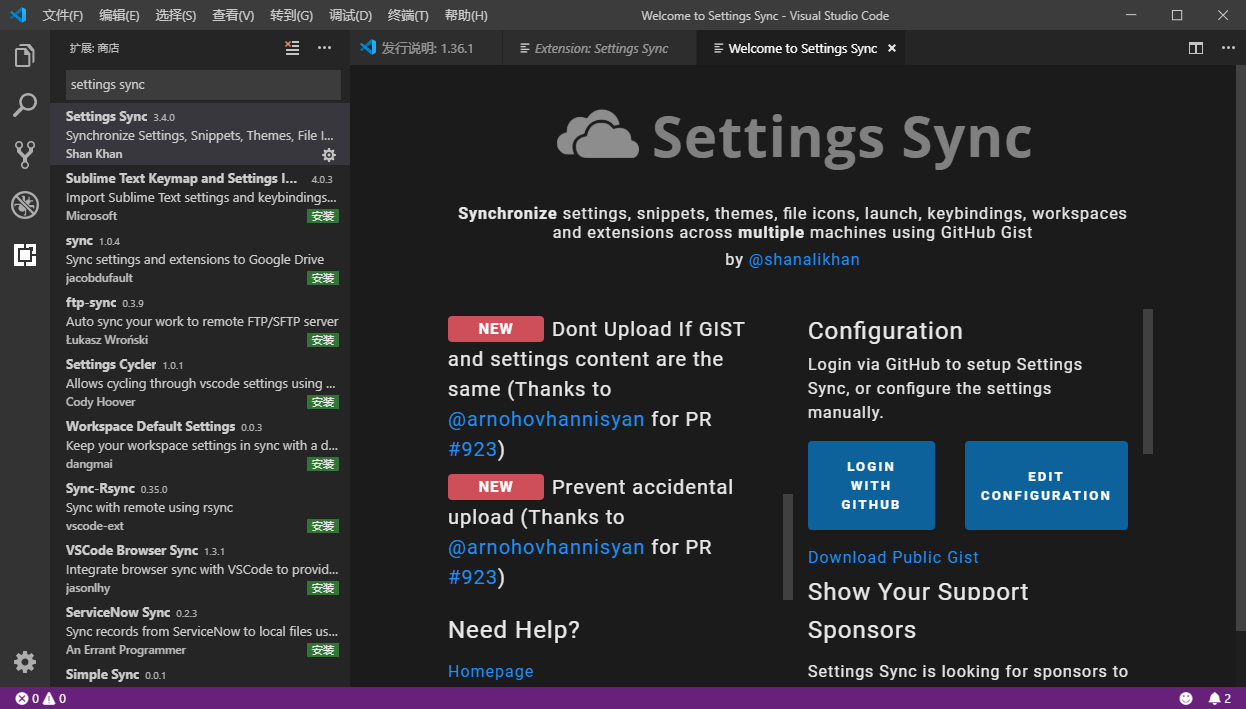The width and height of the screenshot is (1246, 709).
Task: Open editor More Actions menu top right
Action: tap(1228, 47)
